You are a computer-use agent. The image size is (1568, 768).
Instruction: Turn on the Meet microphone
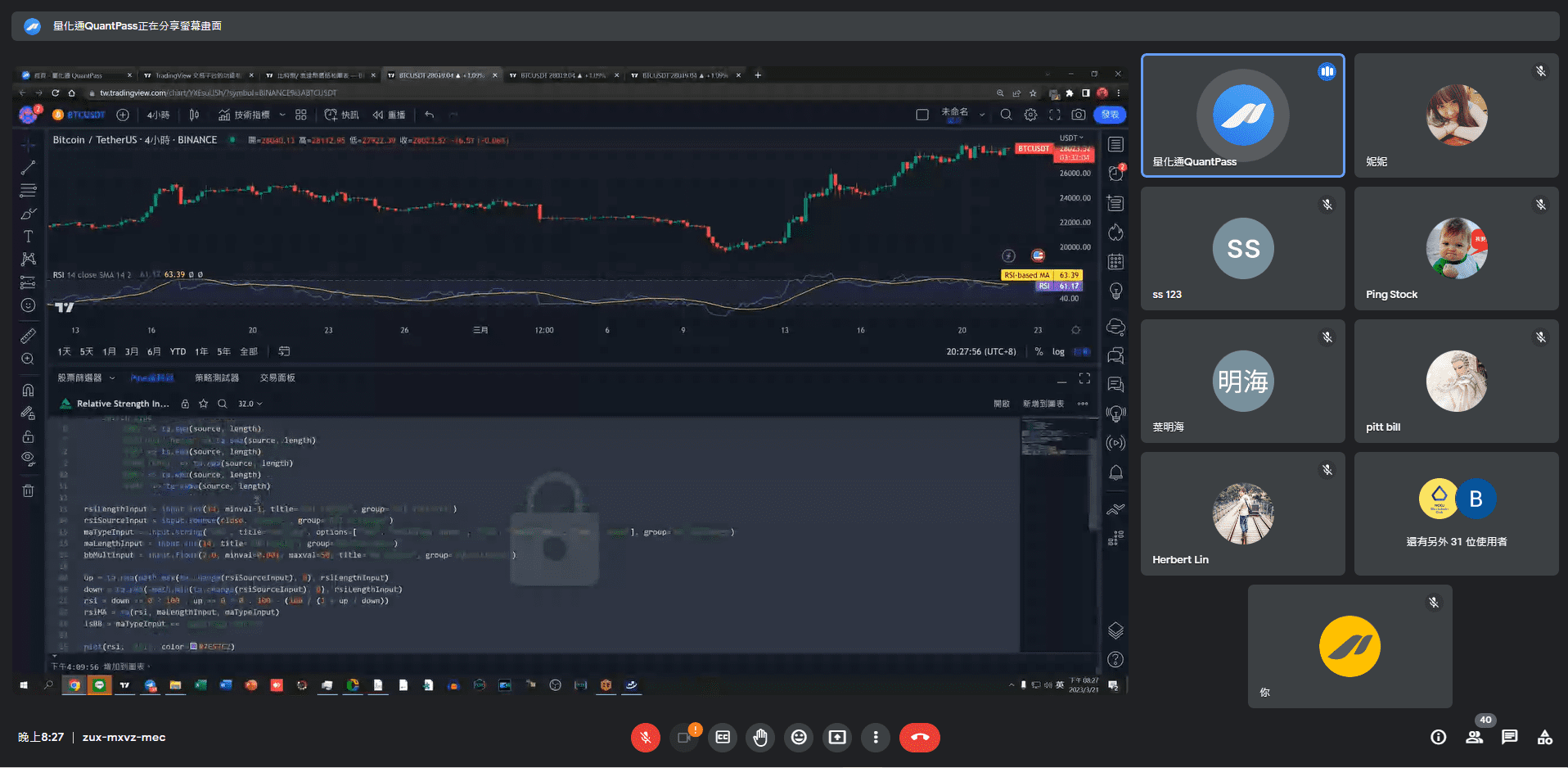(x=645, y=738)
